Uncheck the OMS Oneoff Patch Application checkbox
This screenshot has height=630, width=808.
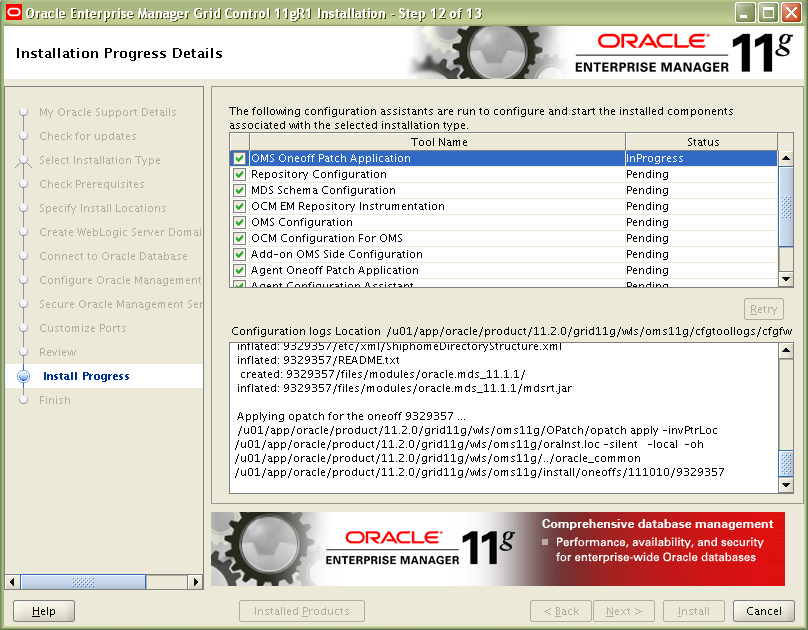[x=239, y=158]
